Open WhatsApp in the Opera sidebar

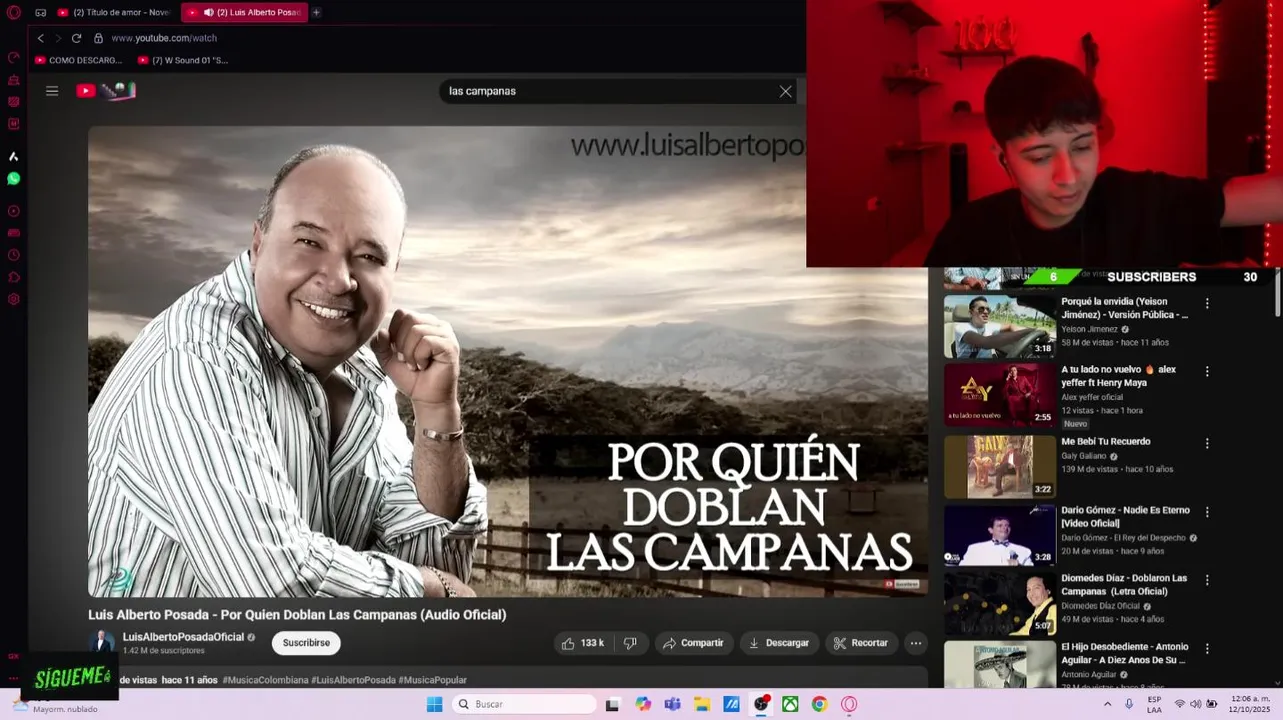point(13,178)
